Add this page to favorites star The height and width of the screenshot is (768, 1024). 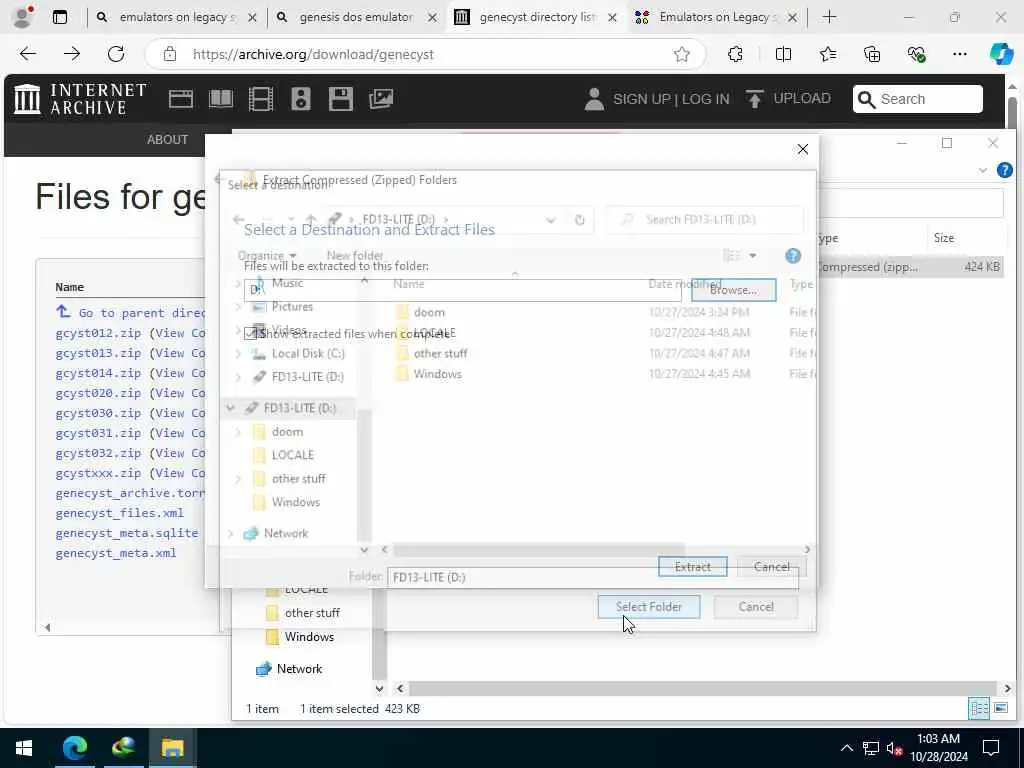click(682, 54)
